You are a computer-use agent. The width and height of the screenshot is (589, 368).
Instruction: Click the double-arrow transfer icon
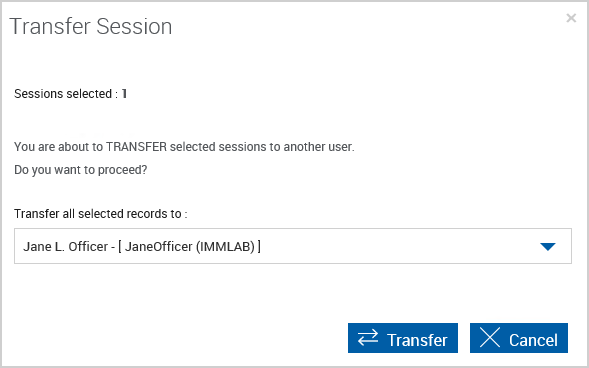[368, 338]
